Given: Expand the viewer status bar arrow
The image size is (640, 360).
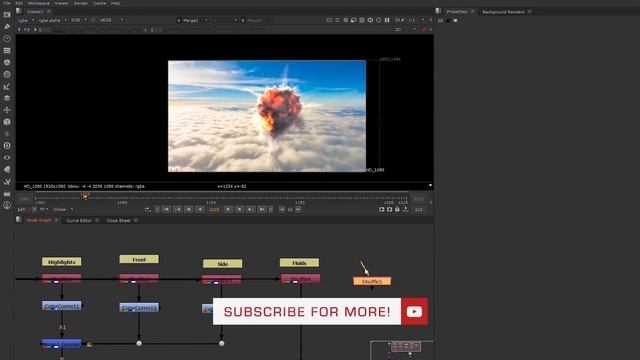Looking at the screenshot, I should pyautogui.click(x=430, y=186).
